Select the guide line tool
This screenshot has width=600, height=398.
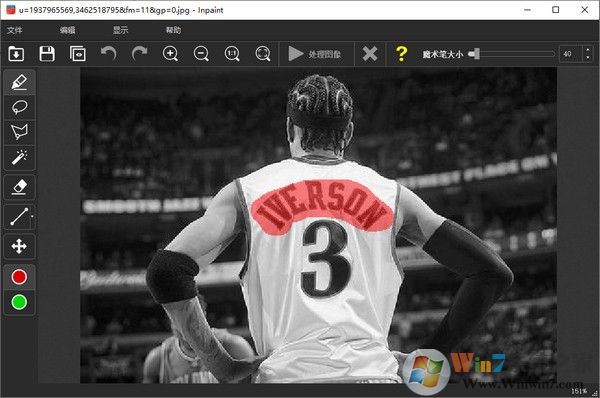18,217
